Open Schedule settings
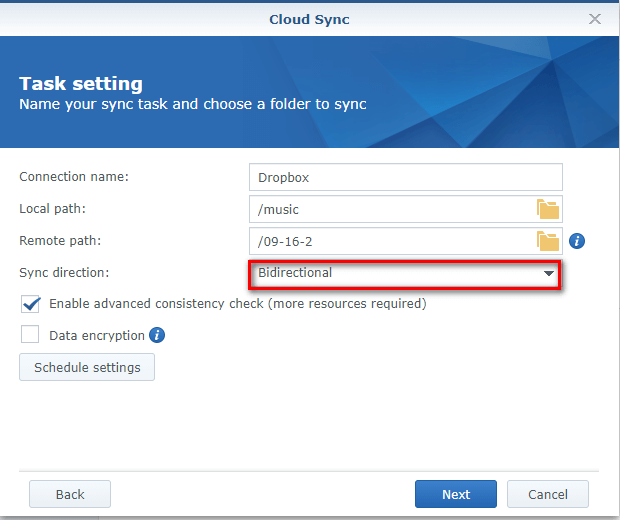The image size is (620, 520). [x=87, y=367]
